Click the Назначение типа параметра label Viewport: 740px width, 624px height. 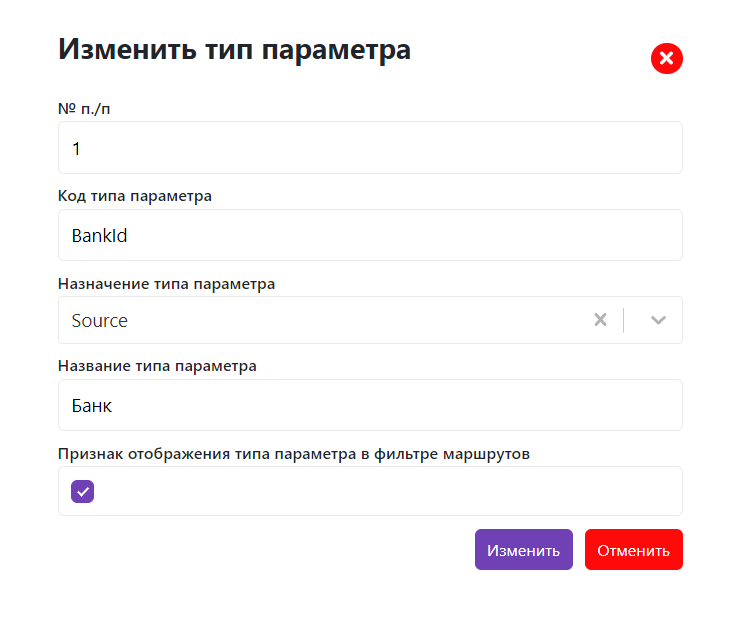(166, 284)
